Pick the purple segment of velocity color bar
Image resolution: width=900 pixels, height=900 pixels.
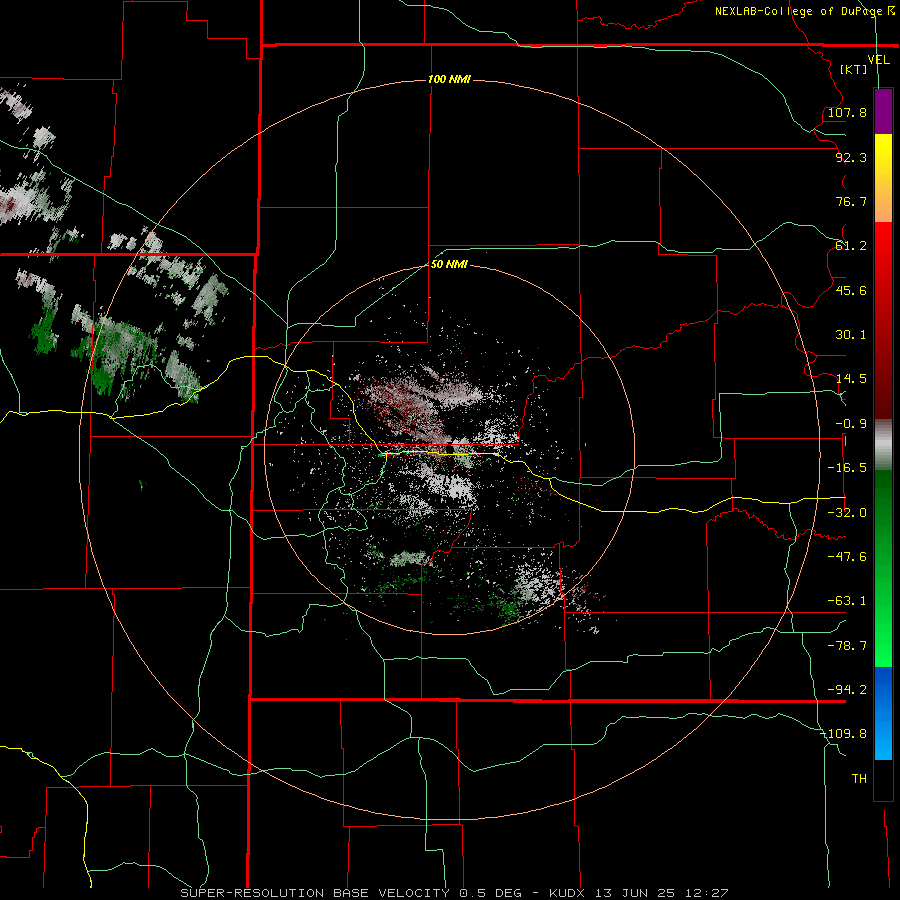pyautogui.click(x=883, y=112)
